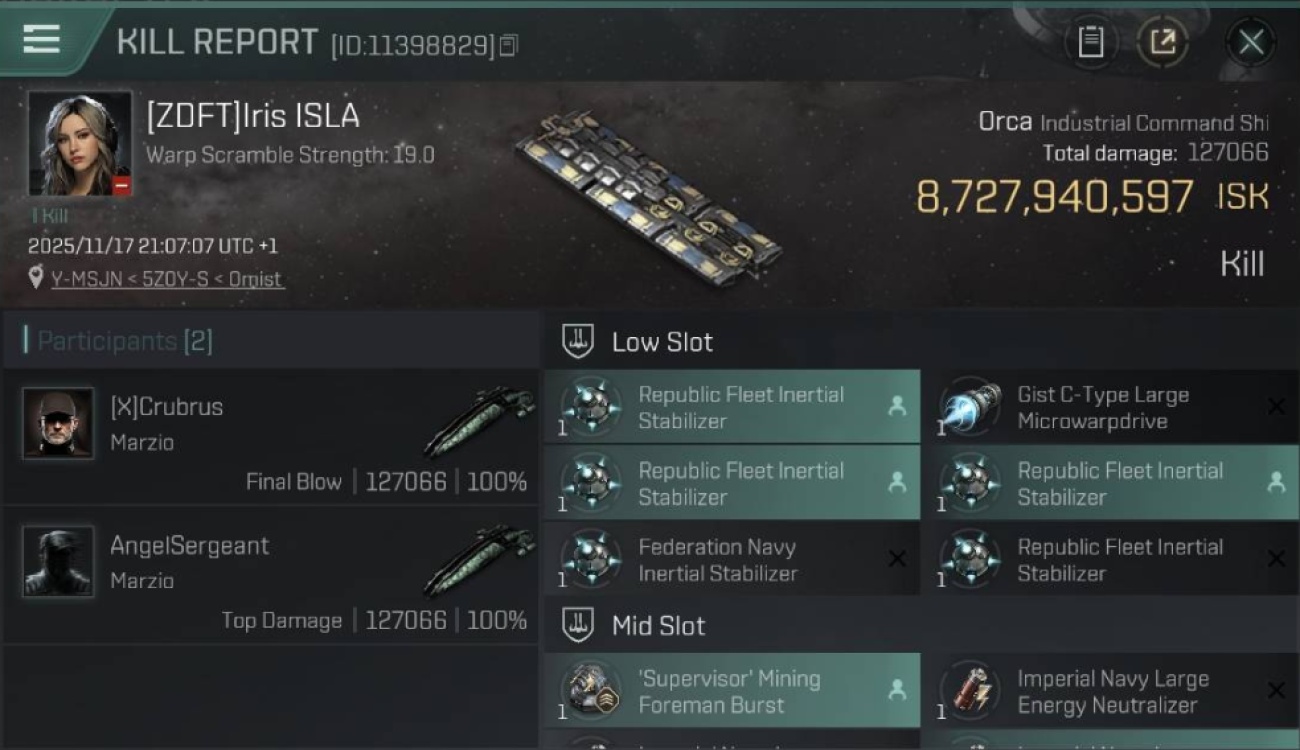This screenshot has width=1300, height=750.
Task: Open the Y-MSJN location link
Action: tap(167, 279)
